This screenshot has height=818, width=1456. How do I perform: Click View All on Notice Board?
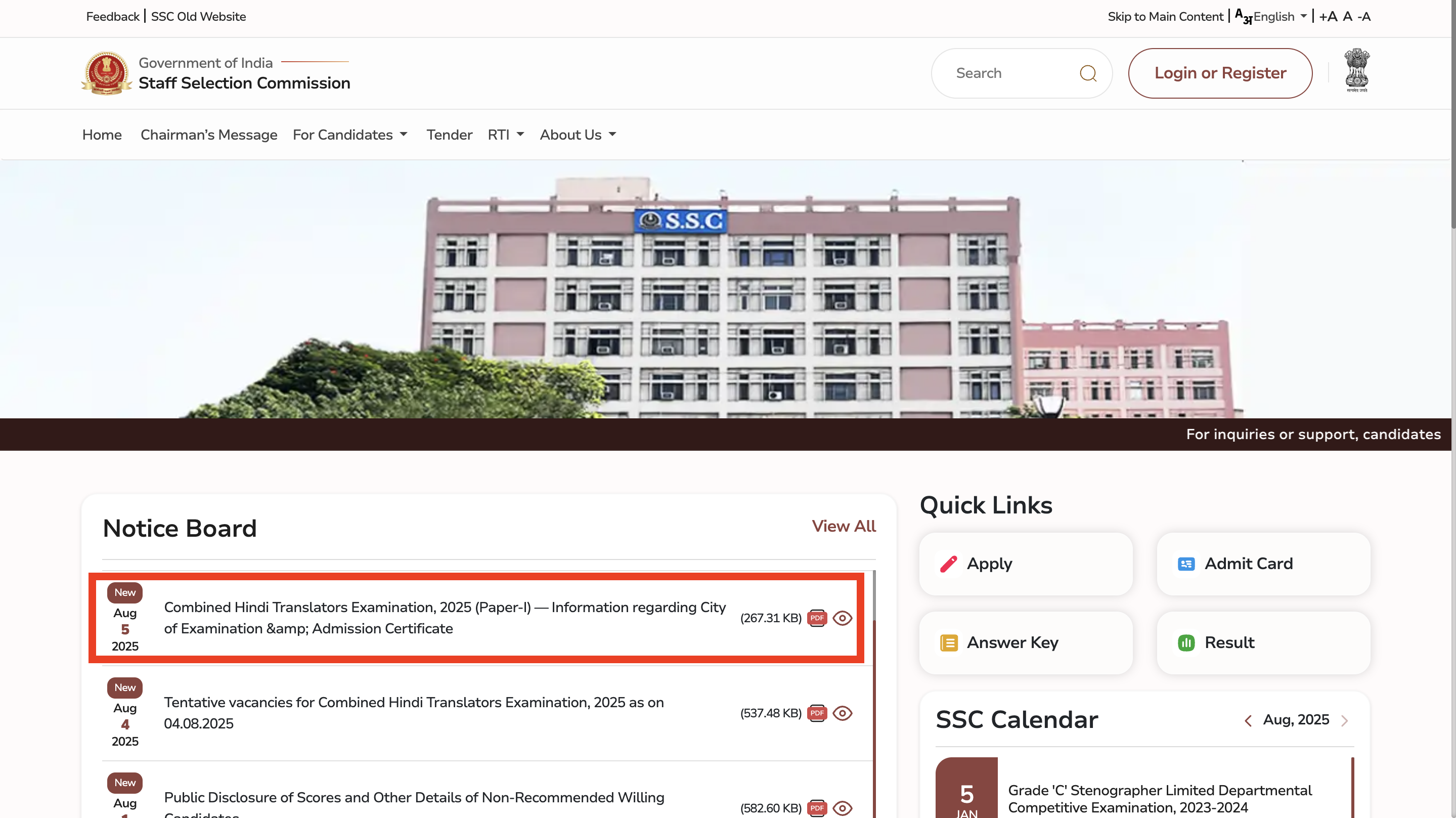click(843, 526)
